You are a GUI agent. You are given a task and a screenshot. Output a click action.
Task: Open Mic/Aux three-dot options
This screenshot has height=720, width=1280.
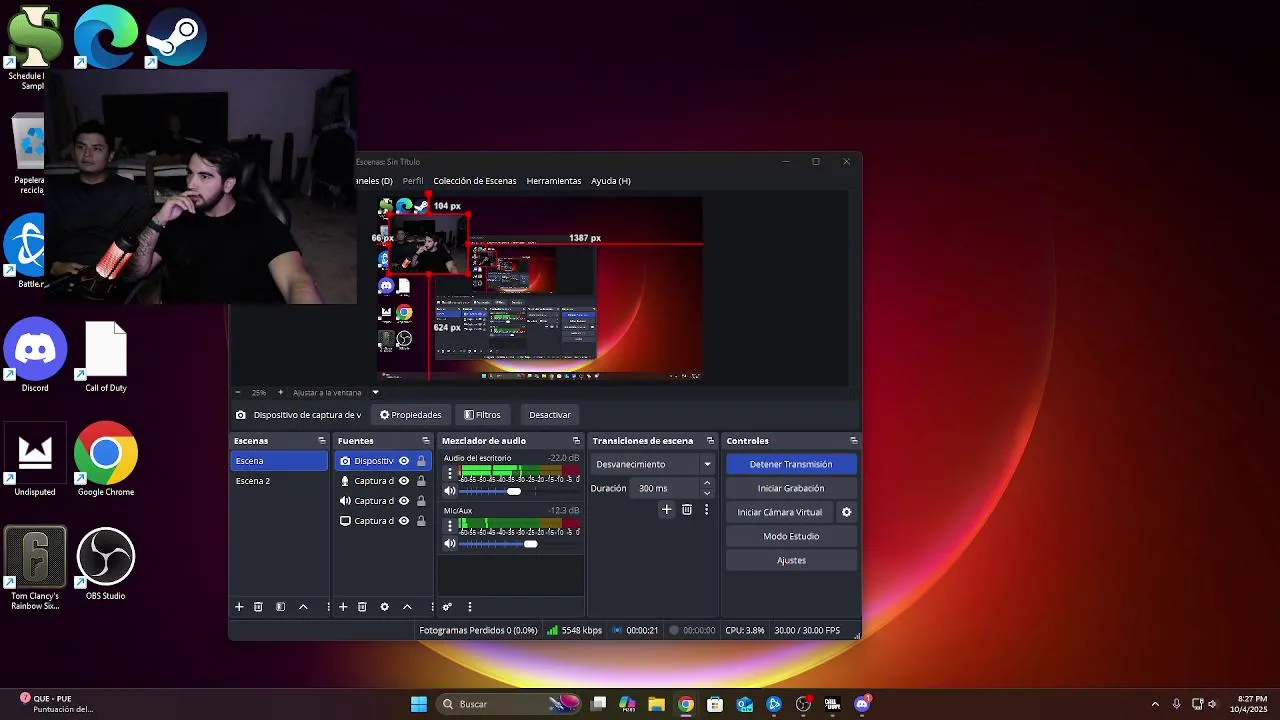450,526
